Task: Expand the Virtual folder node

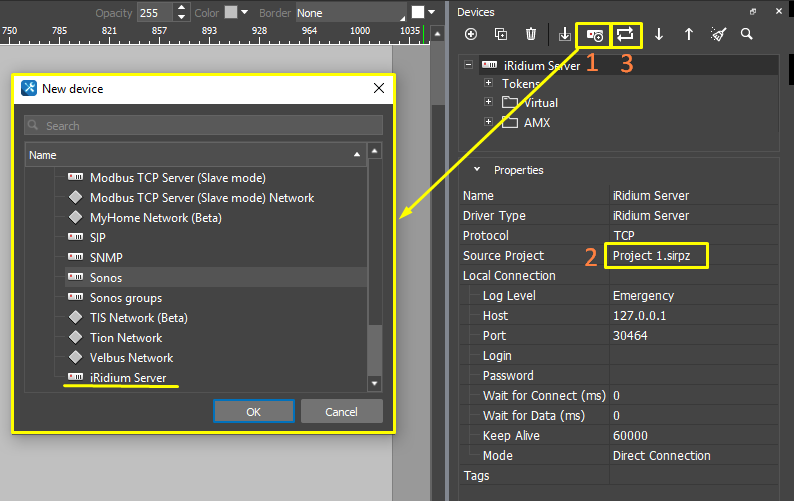Action: 488,103
